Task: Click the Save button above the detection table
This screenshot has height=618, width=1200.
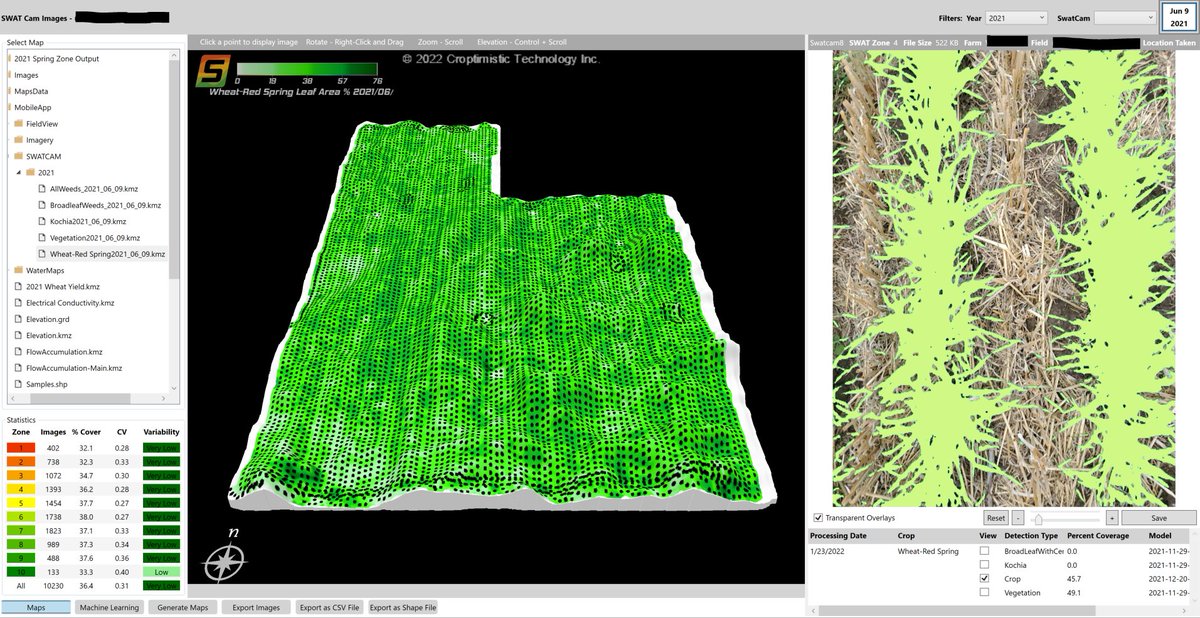Action: coord(1157,518)
